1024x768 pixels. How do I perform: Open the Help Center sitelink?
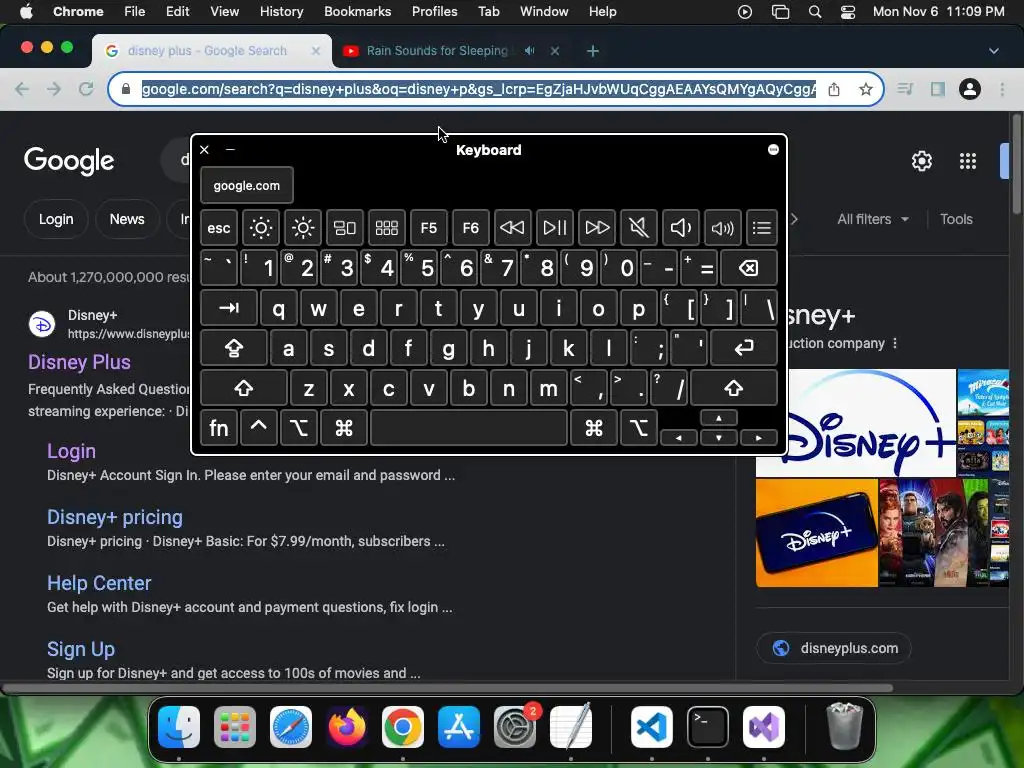(x=99, y=583)
